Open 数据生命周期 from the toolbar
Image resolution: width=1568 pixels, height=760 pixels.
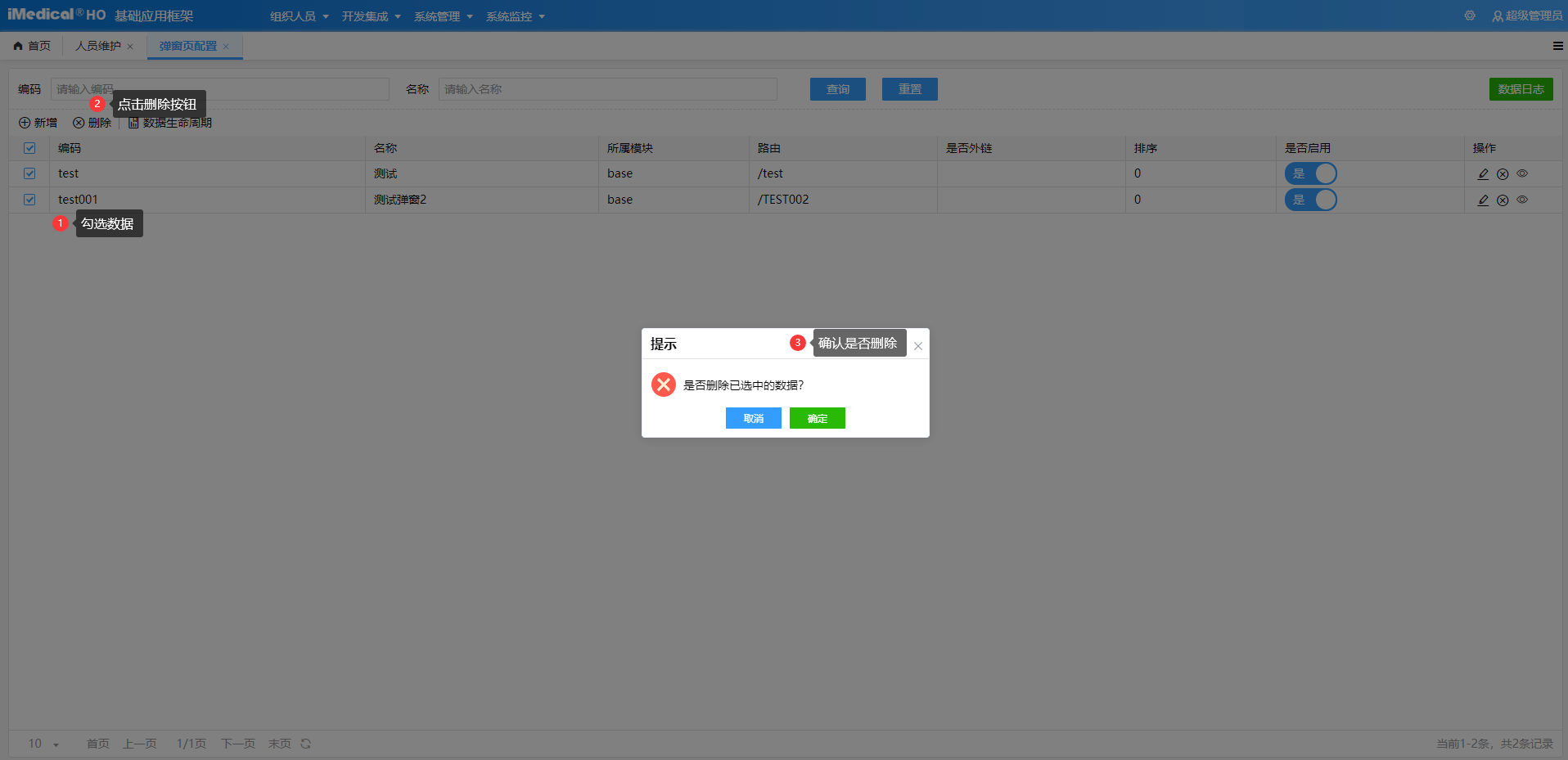(x=170, y=123)
